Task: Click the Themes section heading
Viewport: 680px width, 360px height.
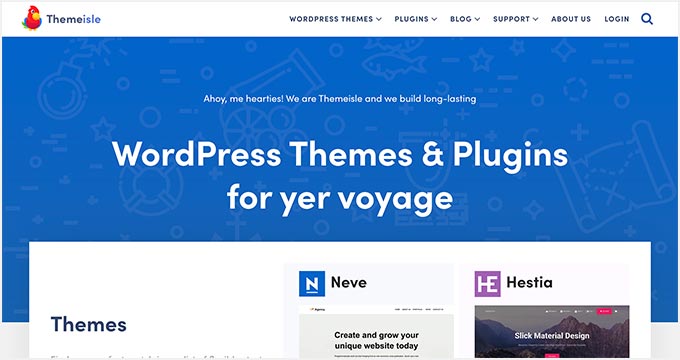Action: pyautogui.click(x=88, y=324)
